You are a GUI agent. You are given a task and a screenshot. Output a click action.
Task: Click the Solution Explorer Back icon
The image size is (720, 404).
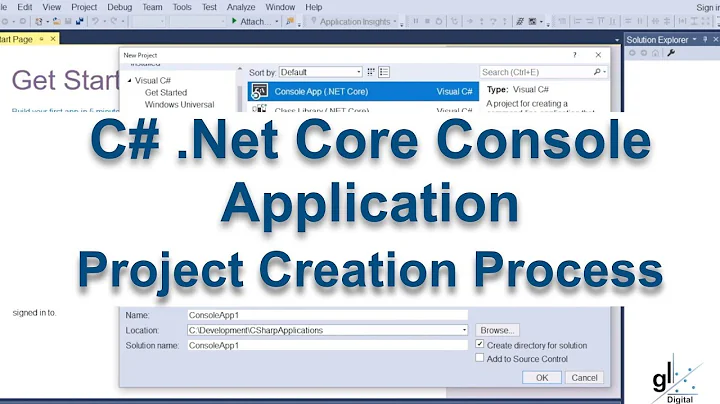tap(632, 53)
